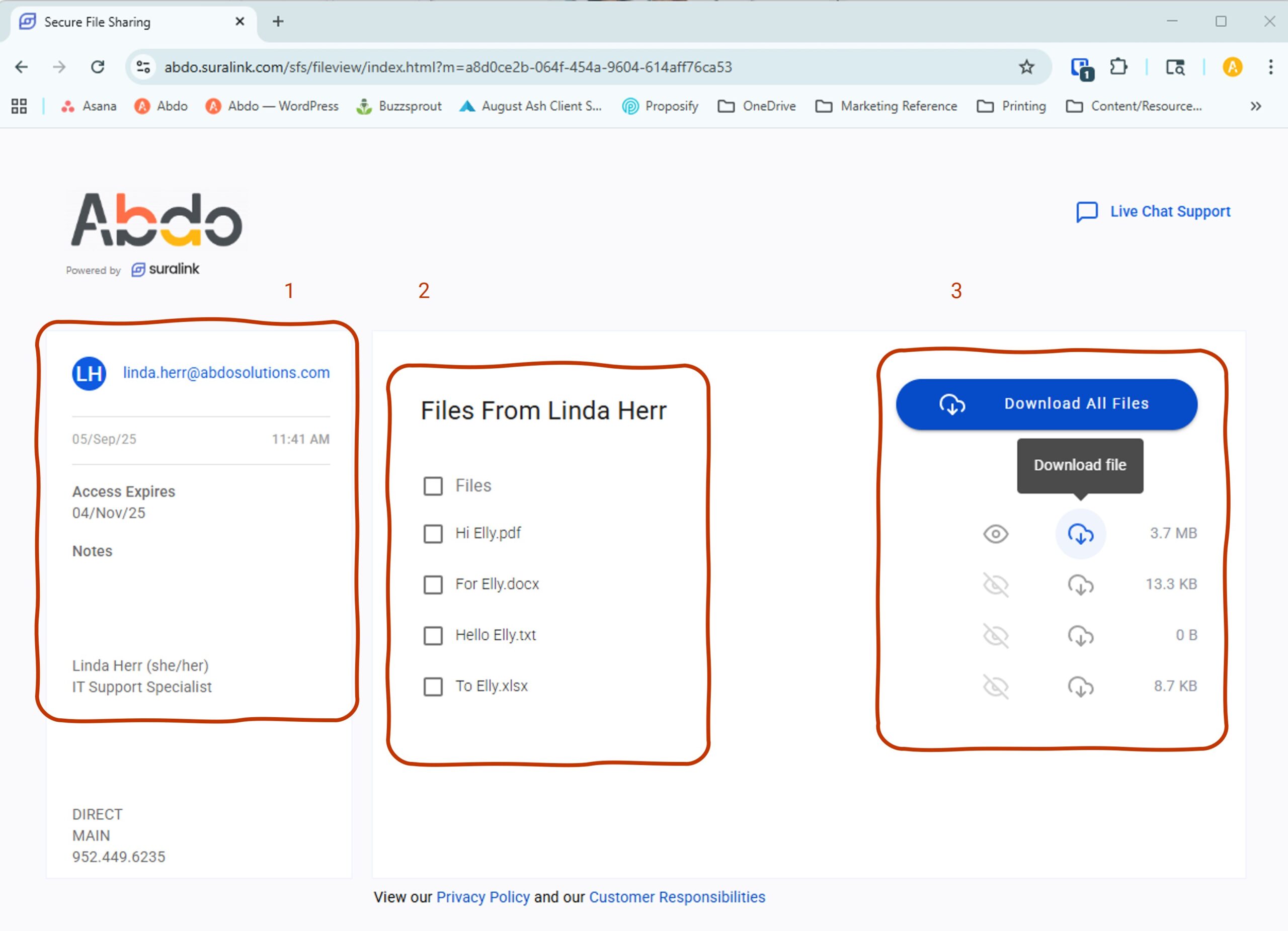This screenshot has width=1288, height=931.
Task: Click the search-tabs toolbar icon beside the extensions icon
Action: [x=1175, y=67]
